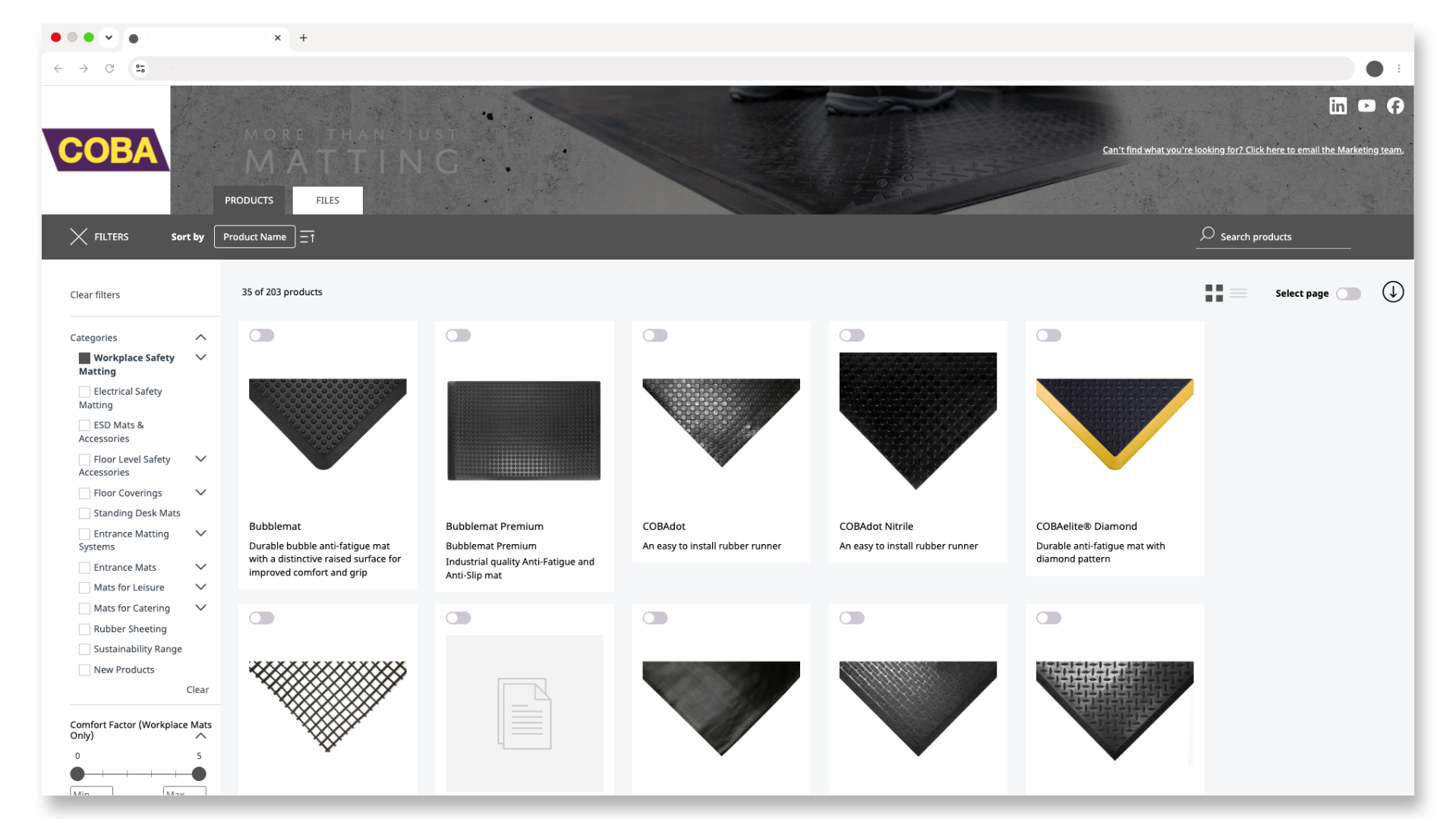The width and height of the screenshot is (1456, 819).
Task: Open COBA Facebook page icon
Action: click(x=1395, y=106)
